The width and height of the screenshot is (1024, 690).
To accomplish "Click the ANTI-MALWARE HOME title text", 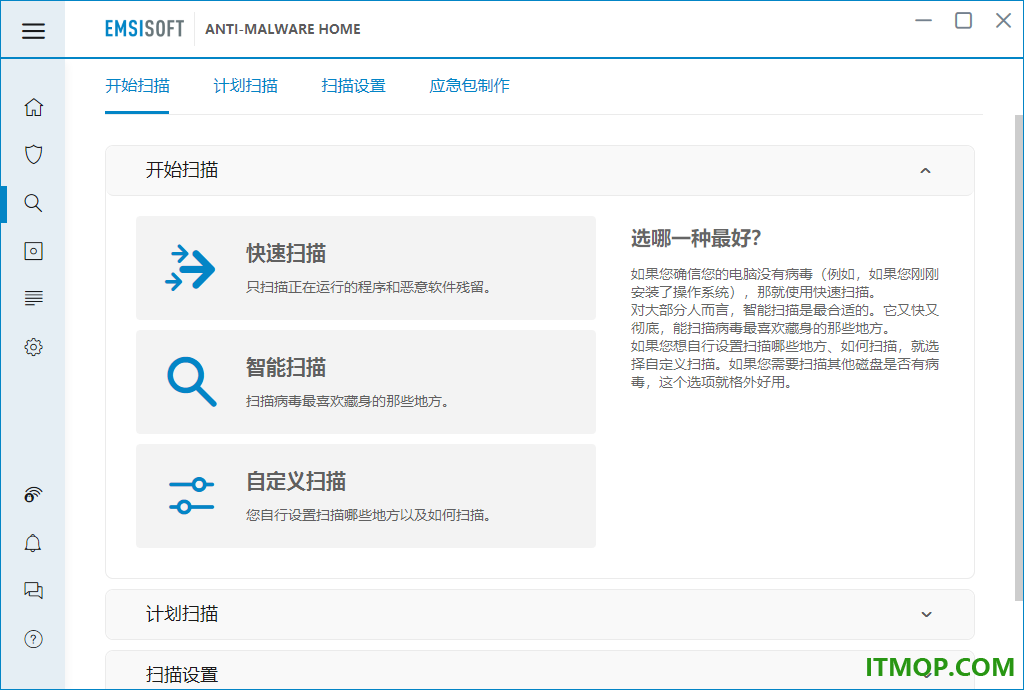I will tap(283, 29).
